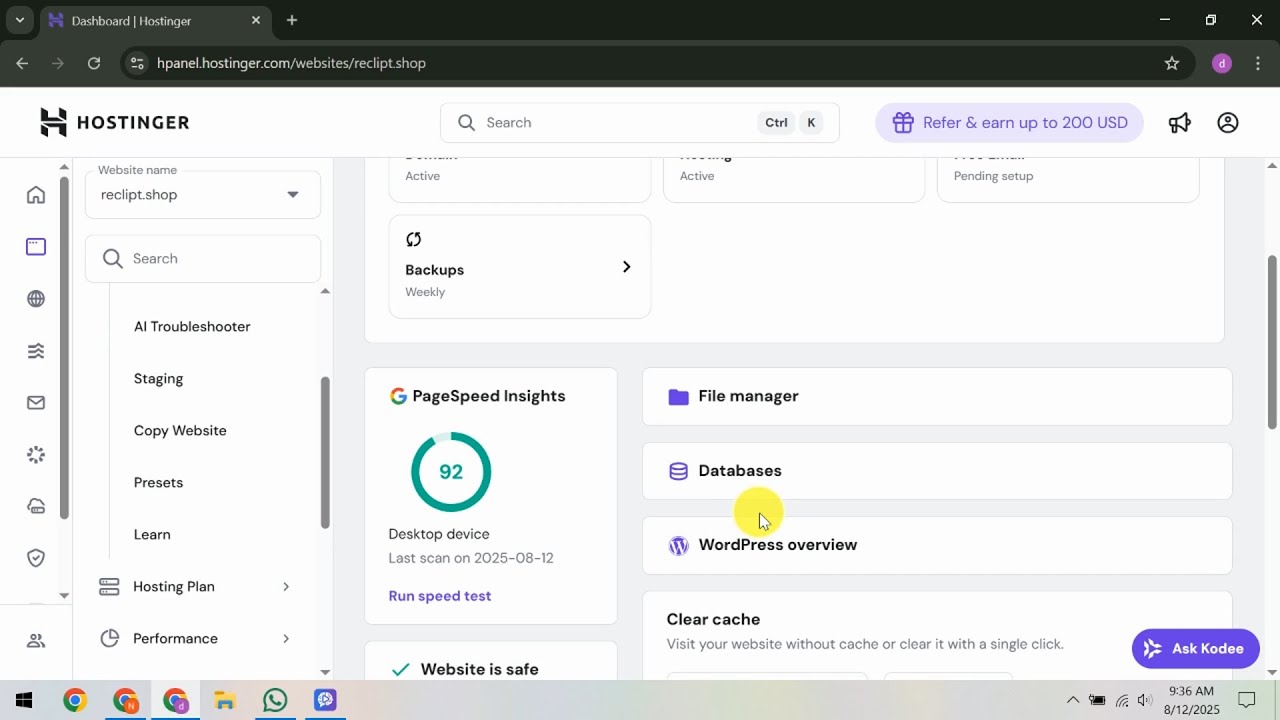Image resolution: width=1280 pixels, height=720 pixels.
Task: Click the "Website is safe" status text
Action: [480, 670]
